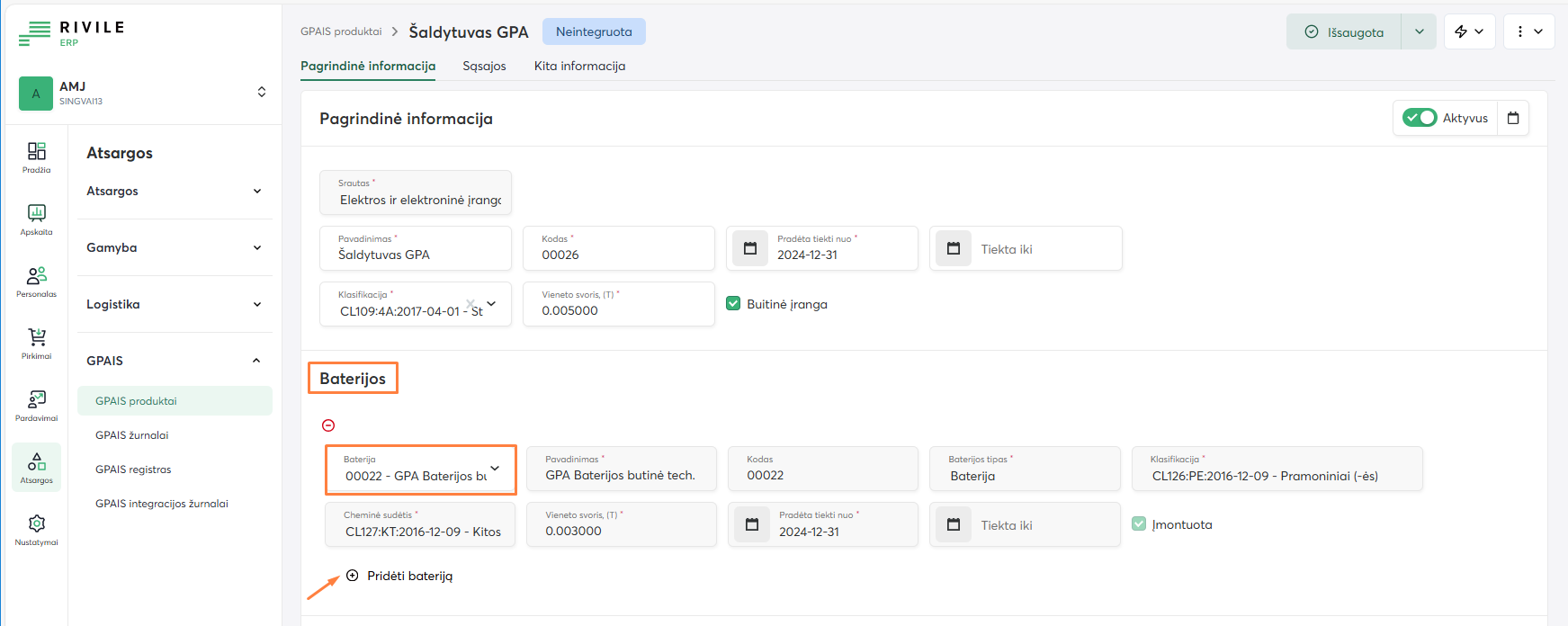
Task: Switch to the Sąsajos tab
Action: (484, 66)
